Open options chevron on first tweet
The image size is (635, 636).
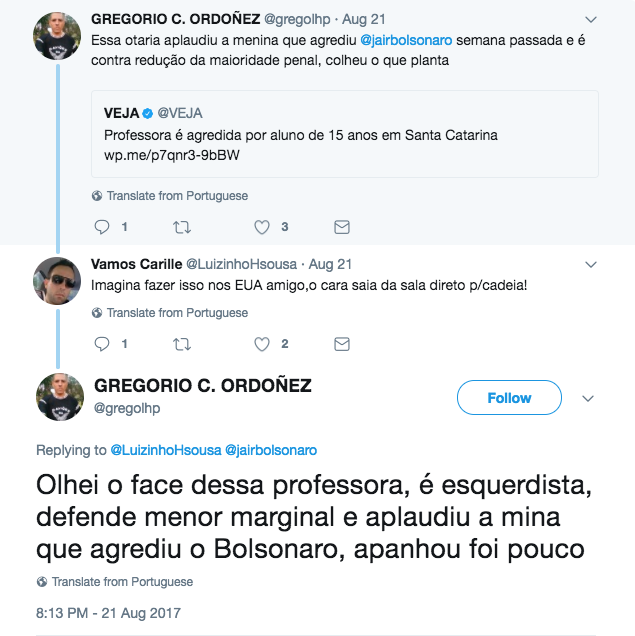click(590, 19)
